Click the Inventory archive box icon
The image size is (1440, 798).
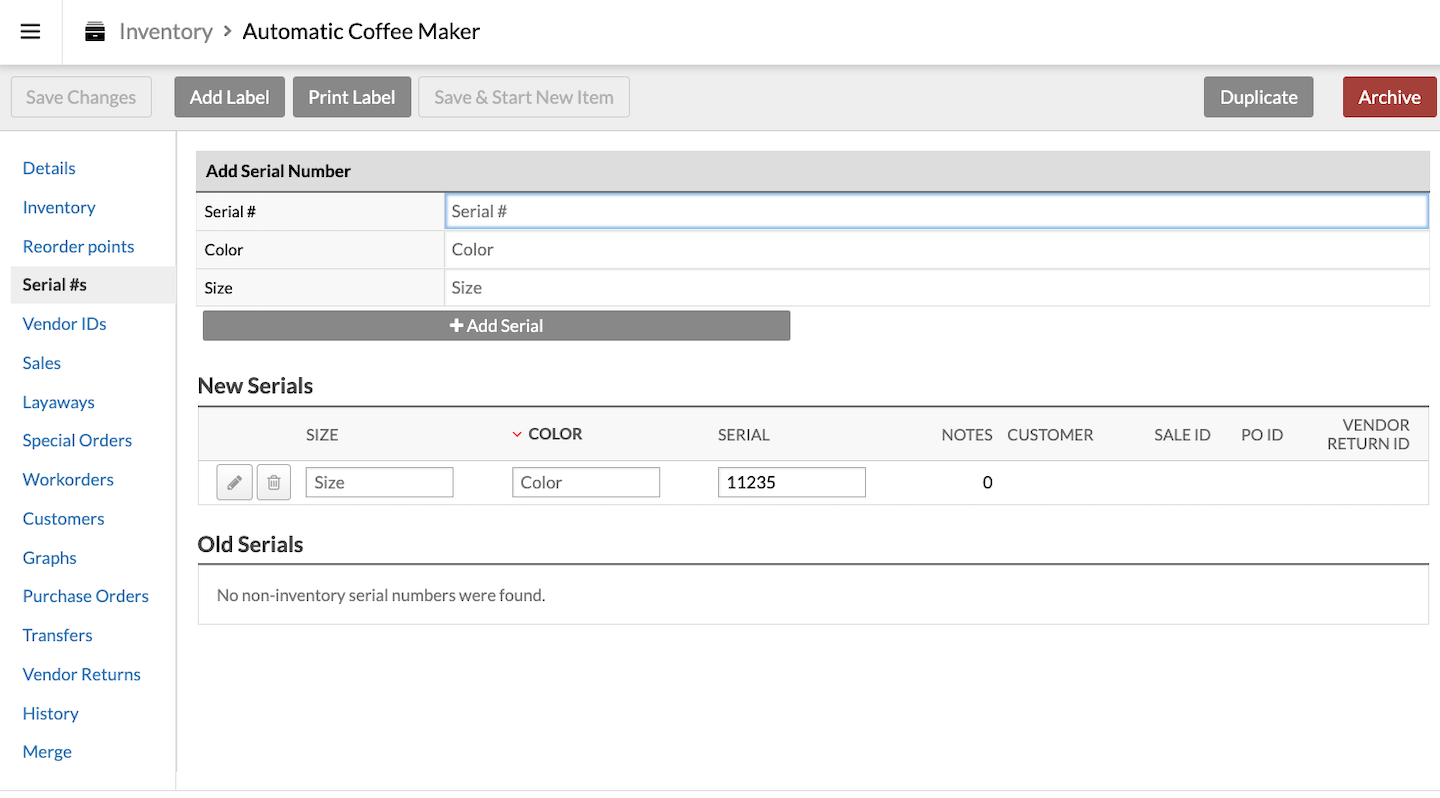(95, 32)
